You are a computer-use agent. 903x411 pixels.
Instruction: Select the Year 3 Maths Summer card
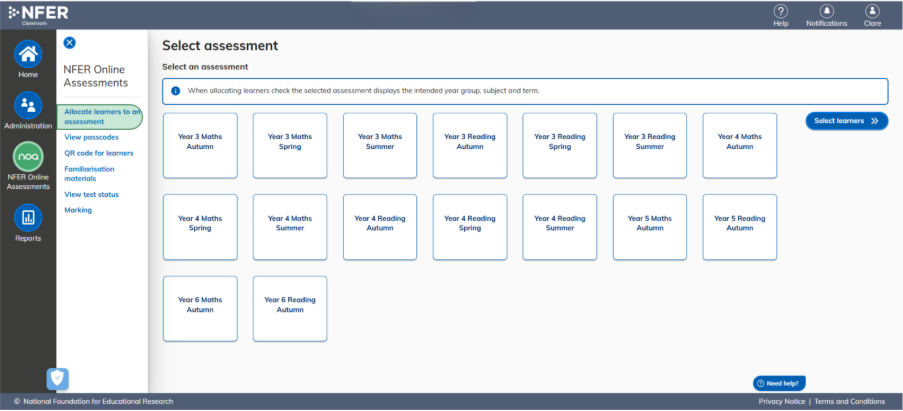pyautogui.click(x=380, y=146)
